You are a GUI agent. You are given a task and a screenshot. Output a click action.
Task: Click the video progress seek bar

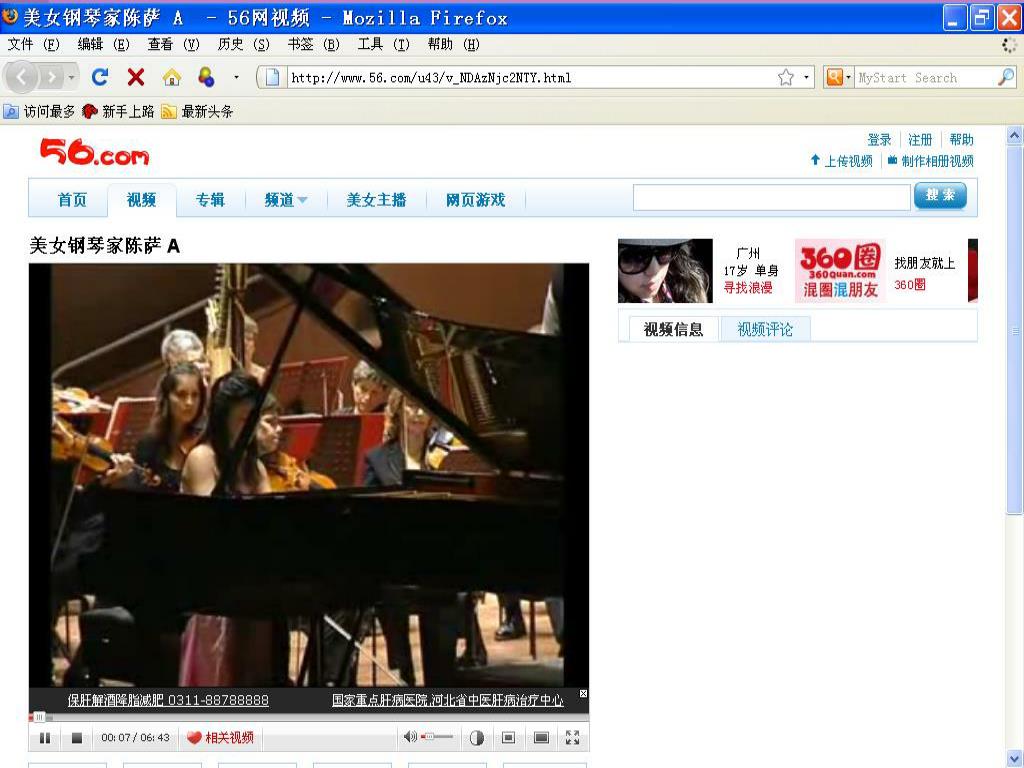pyautogui.click(x=308, y=717)
